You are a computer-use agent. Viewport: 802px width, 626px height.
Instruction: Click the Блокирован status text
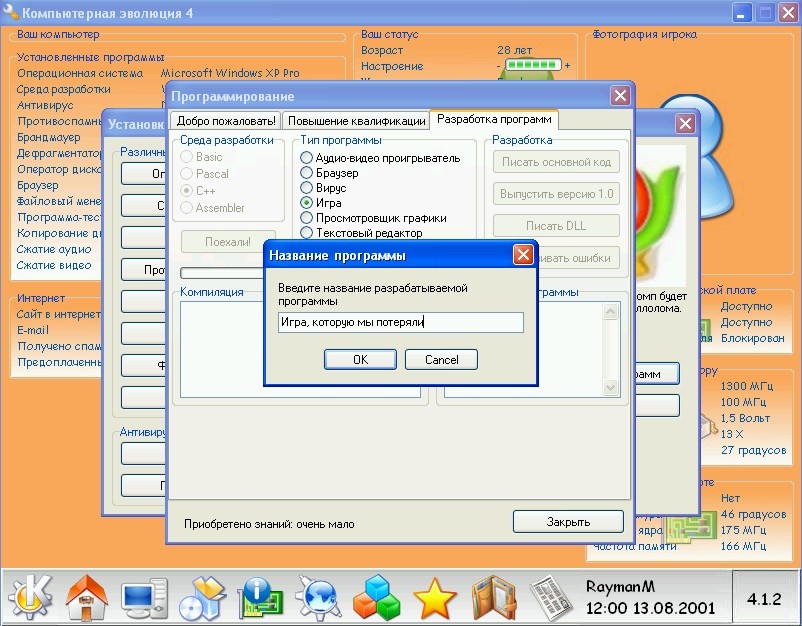(752, 338)
